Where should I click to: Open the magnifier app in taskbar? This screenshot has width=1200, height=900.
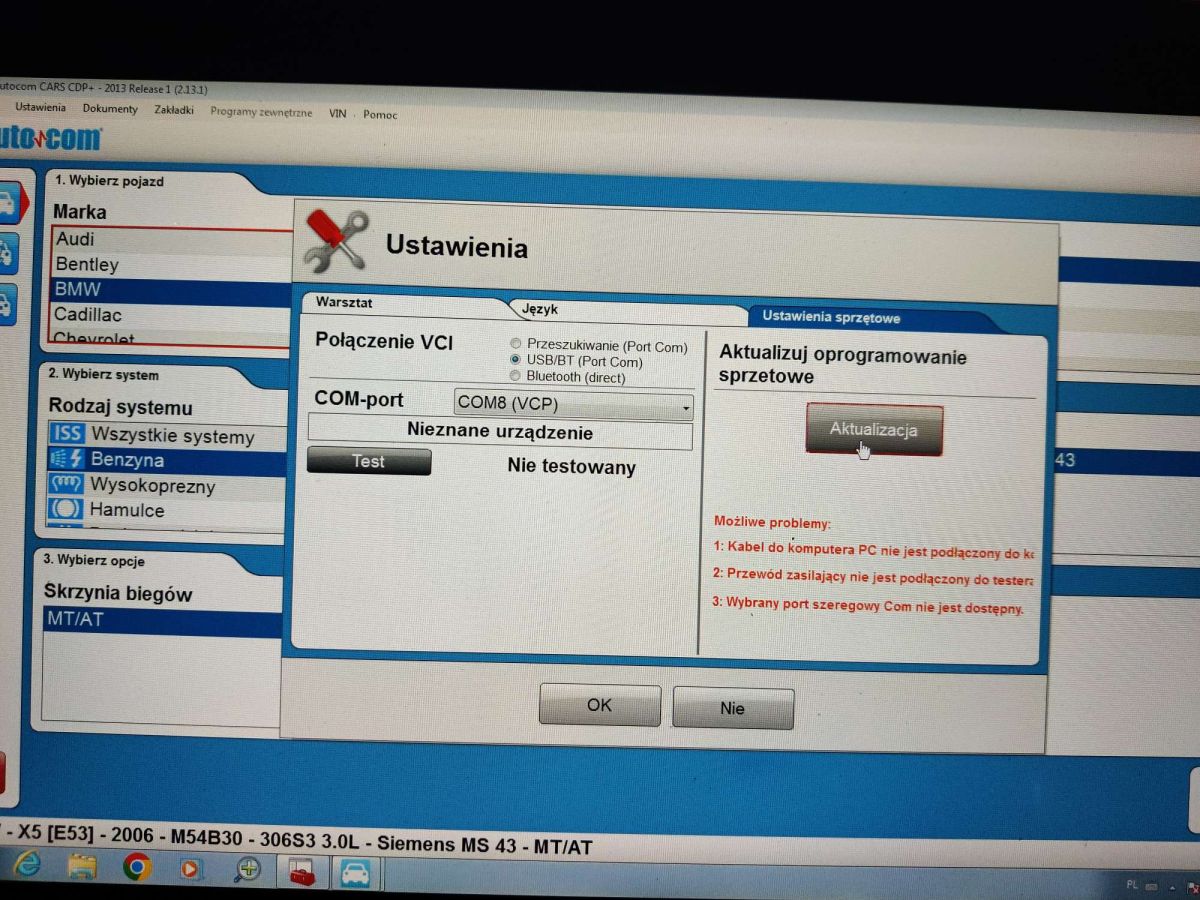coord(246,870)
